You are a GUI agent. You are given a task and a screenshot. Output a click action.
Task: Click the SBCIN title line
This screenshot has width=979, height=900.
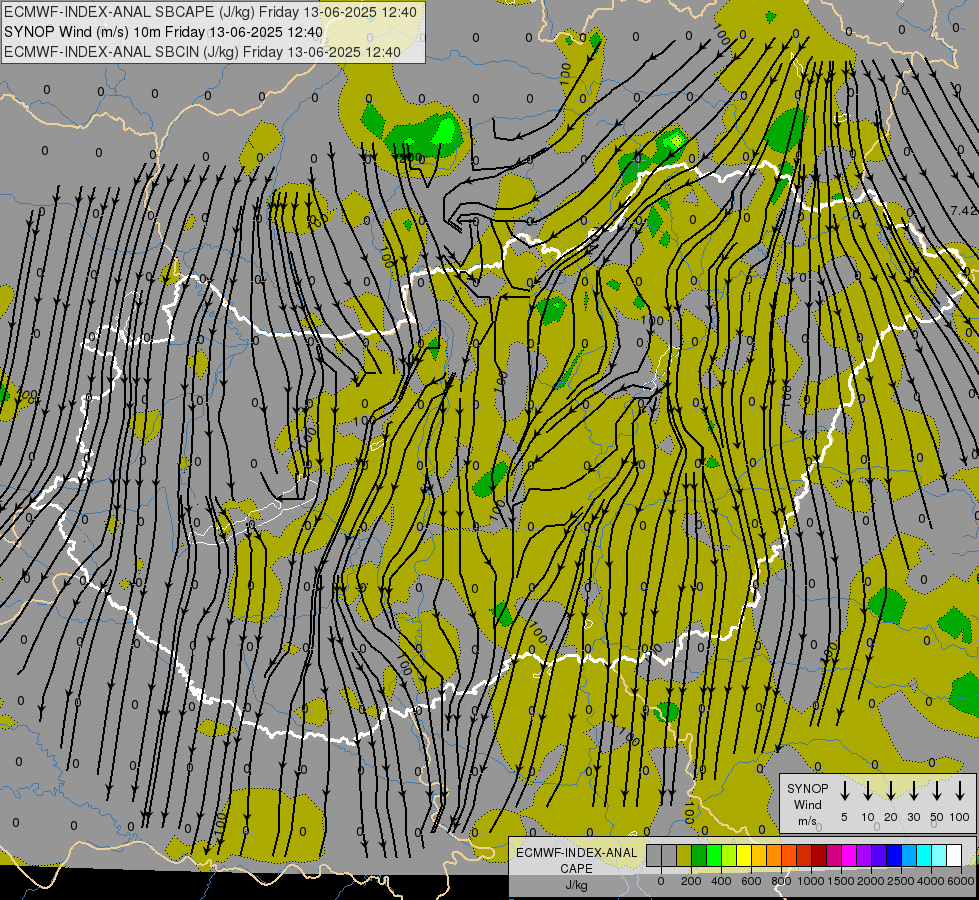pyautogui.click(x=202, y=52)
